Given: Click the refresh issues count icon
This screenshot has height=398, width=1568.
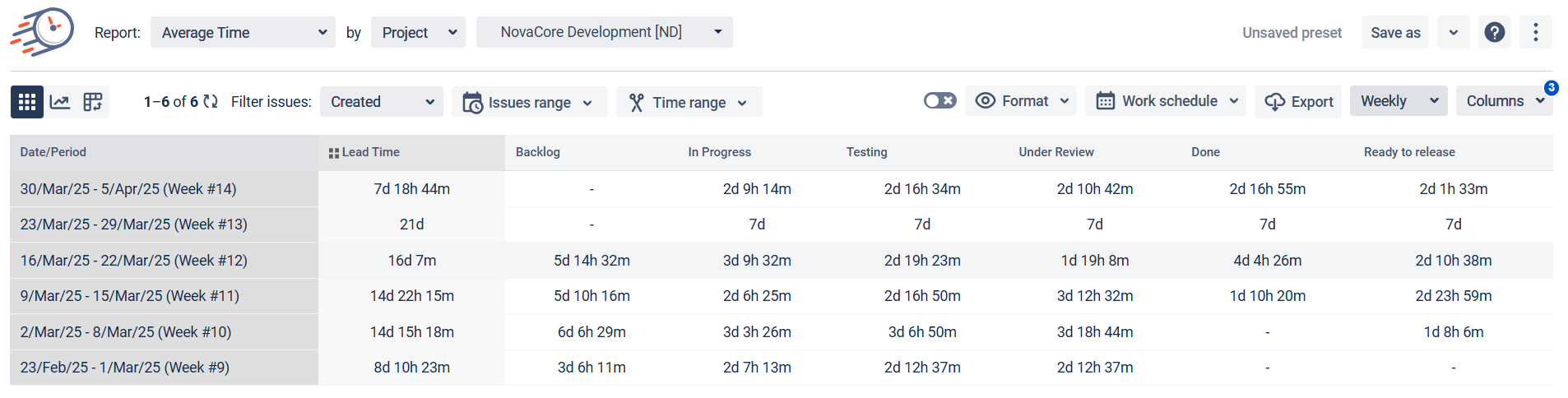Looking at the screenshot, I should coord(211,102).
